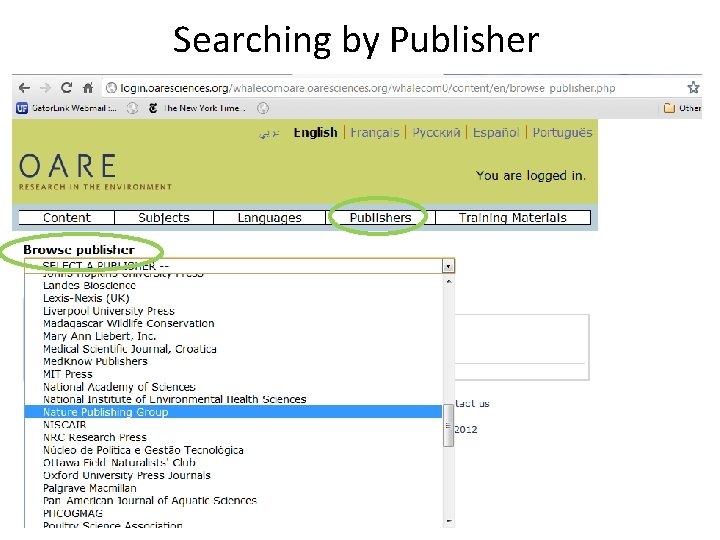This screenshot has width=720, height=540.
Task: Open the Content tab
Action: tap(67, 218)
